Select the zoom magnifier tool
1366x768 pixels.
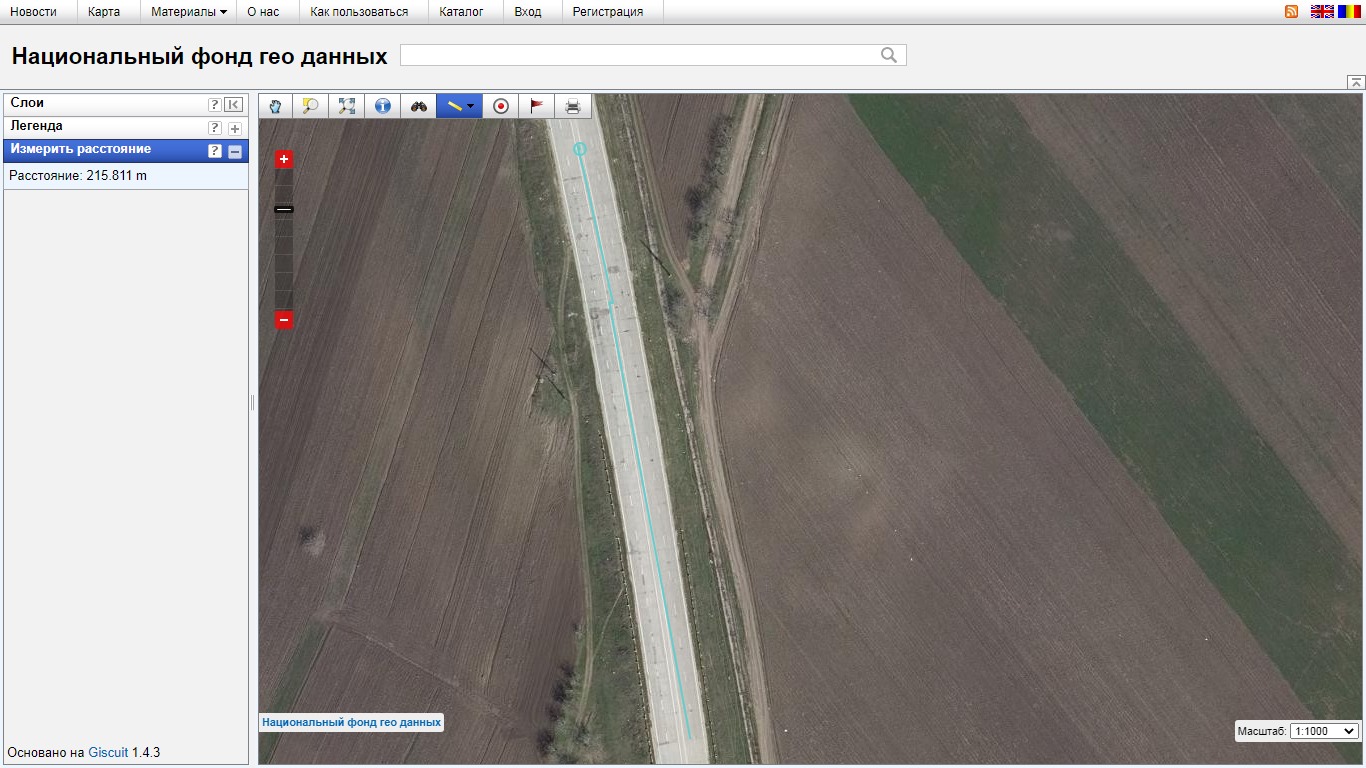click(x=311, y=106)
